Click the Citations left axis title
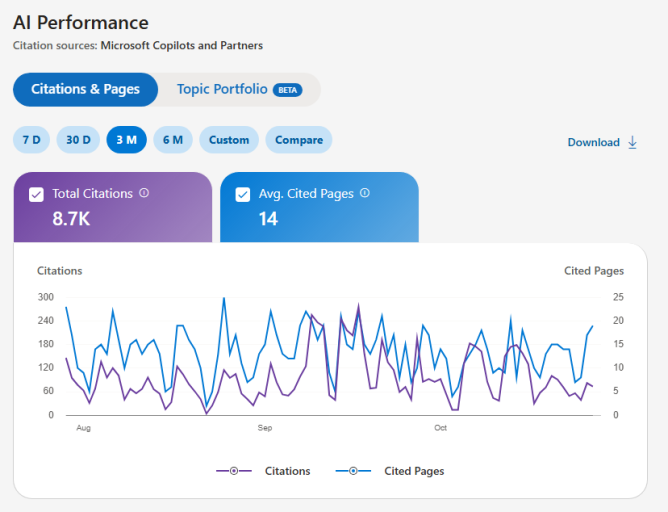 (60, 271)
